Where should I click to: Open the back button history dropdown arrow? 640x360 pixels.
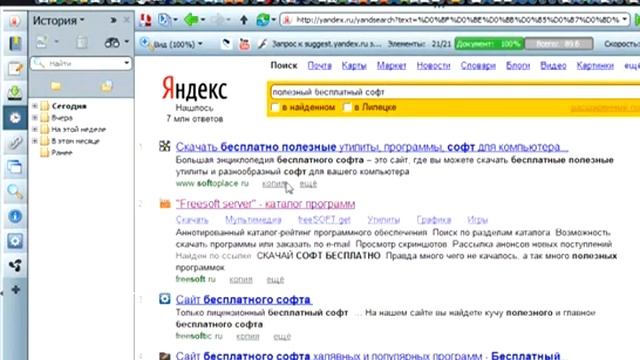(203, 20)
